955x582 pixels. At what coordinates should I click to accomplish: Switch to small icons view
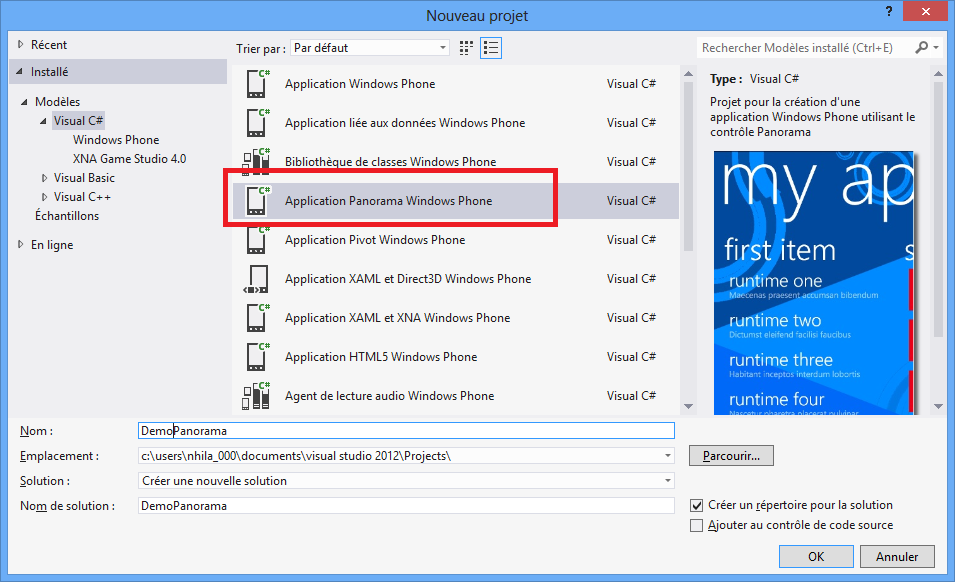(x=466, y=47)
